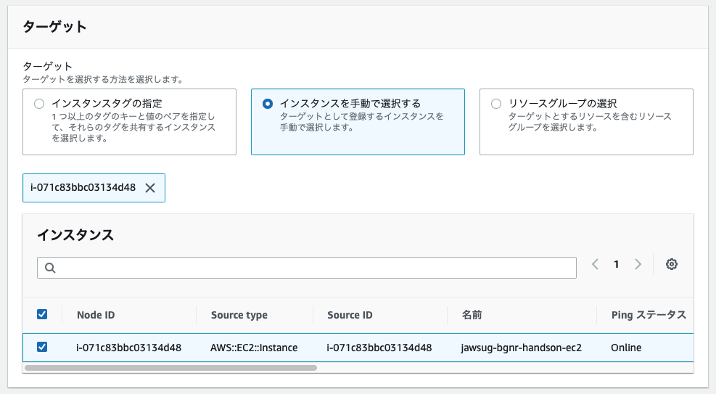Click the Online ping status cell
Image resolution: width=716 pixels, height=394 pixels.
[x=626, y=347]
